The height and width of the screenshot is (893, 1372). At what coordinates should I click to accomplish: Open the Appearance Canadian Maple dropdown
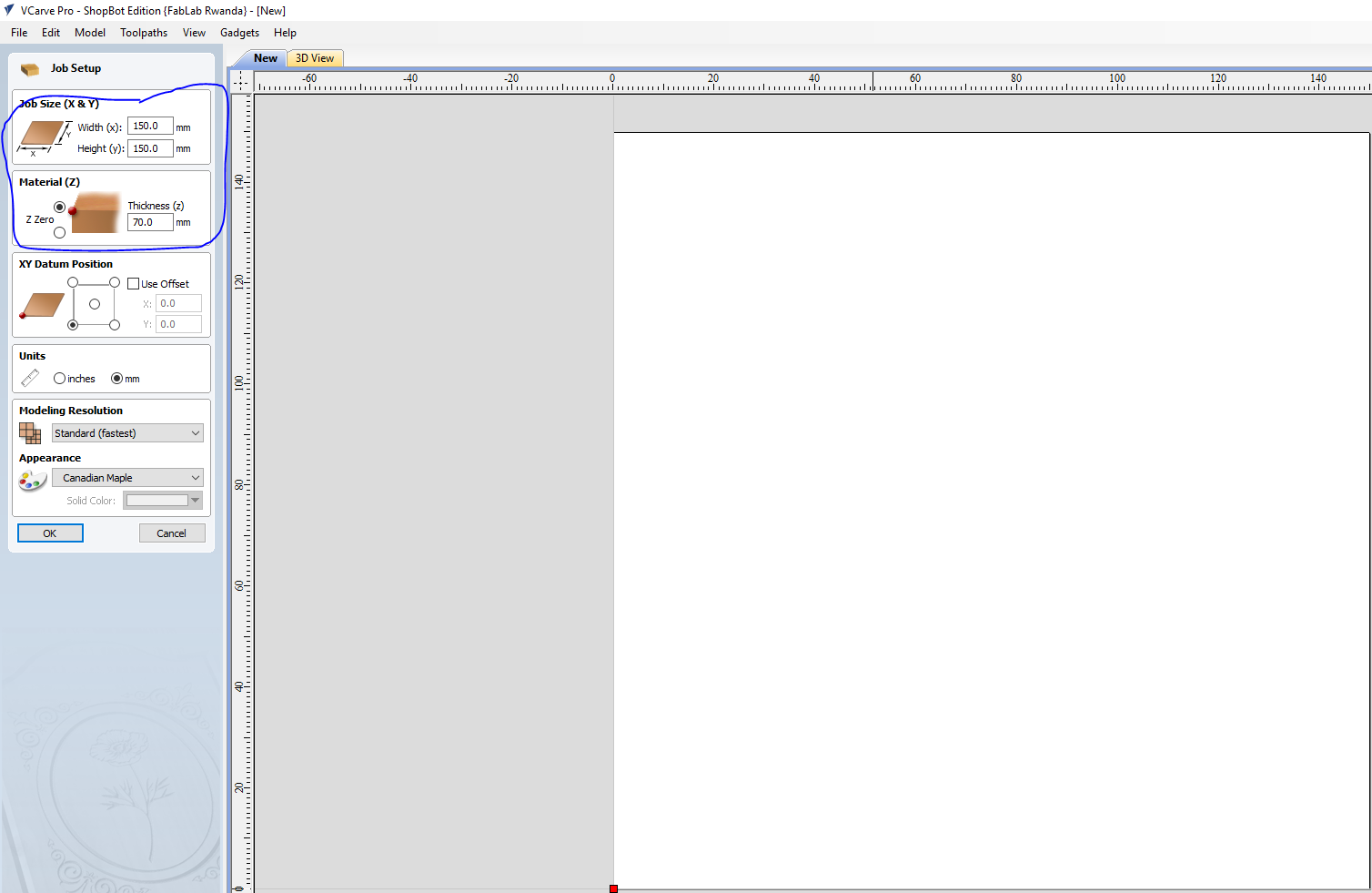point(127,478)
